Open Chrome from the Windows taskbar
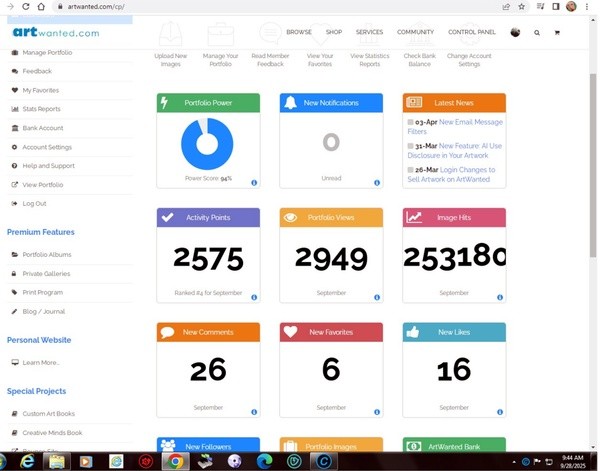 (x=175, y=458)
